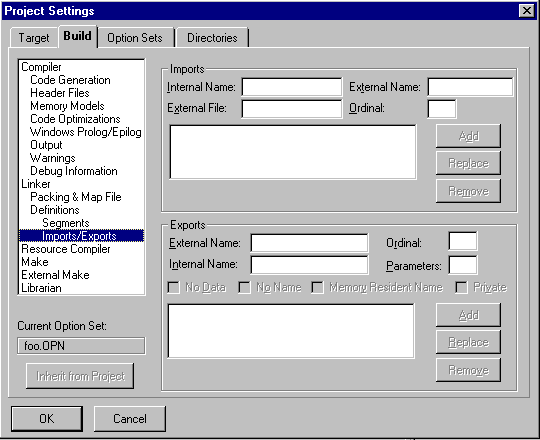Select the Linker tree item
Viewport: 540px width, 440px height.
[x=35, y=184]
